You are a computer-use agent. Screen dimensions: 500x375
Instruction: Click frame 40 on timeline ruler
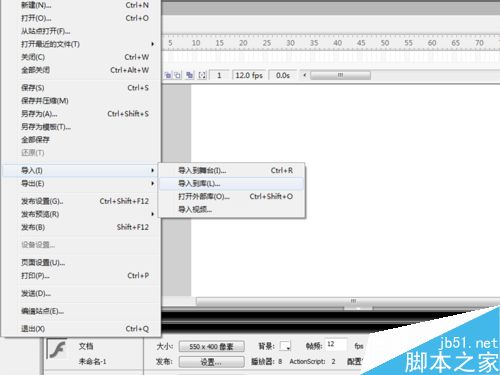point(338,43)
